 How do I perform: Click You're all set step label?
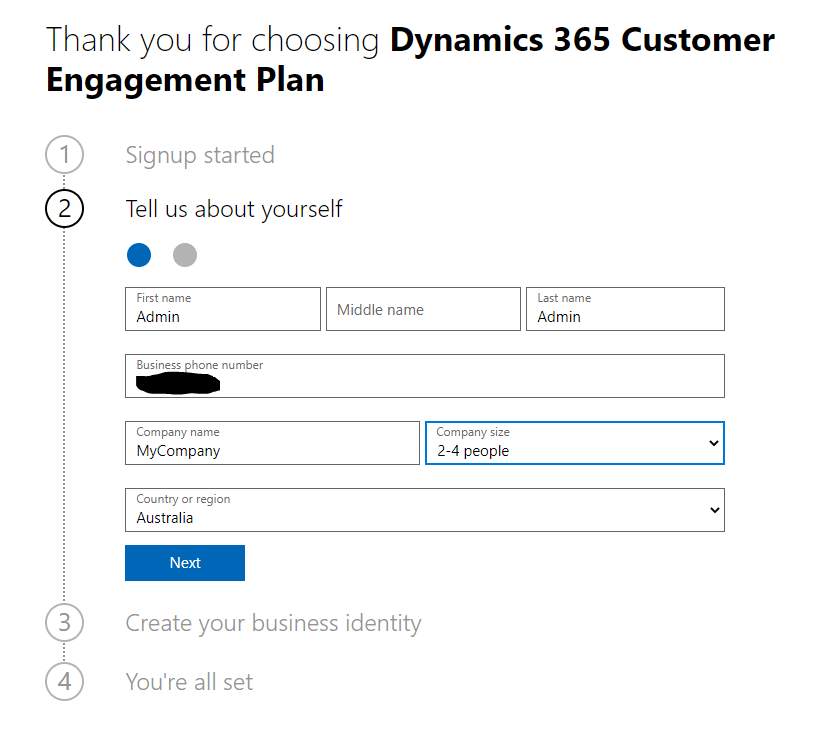[x=189, y=682]
